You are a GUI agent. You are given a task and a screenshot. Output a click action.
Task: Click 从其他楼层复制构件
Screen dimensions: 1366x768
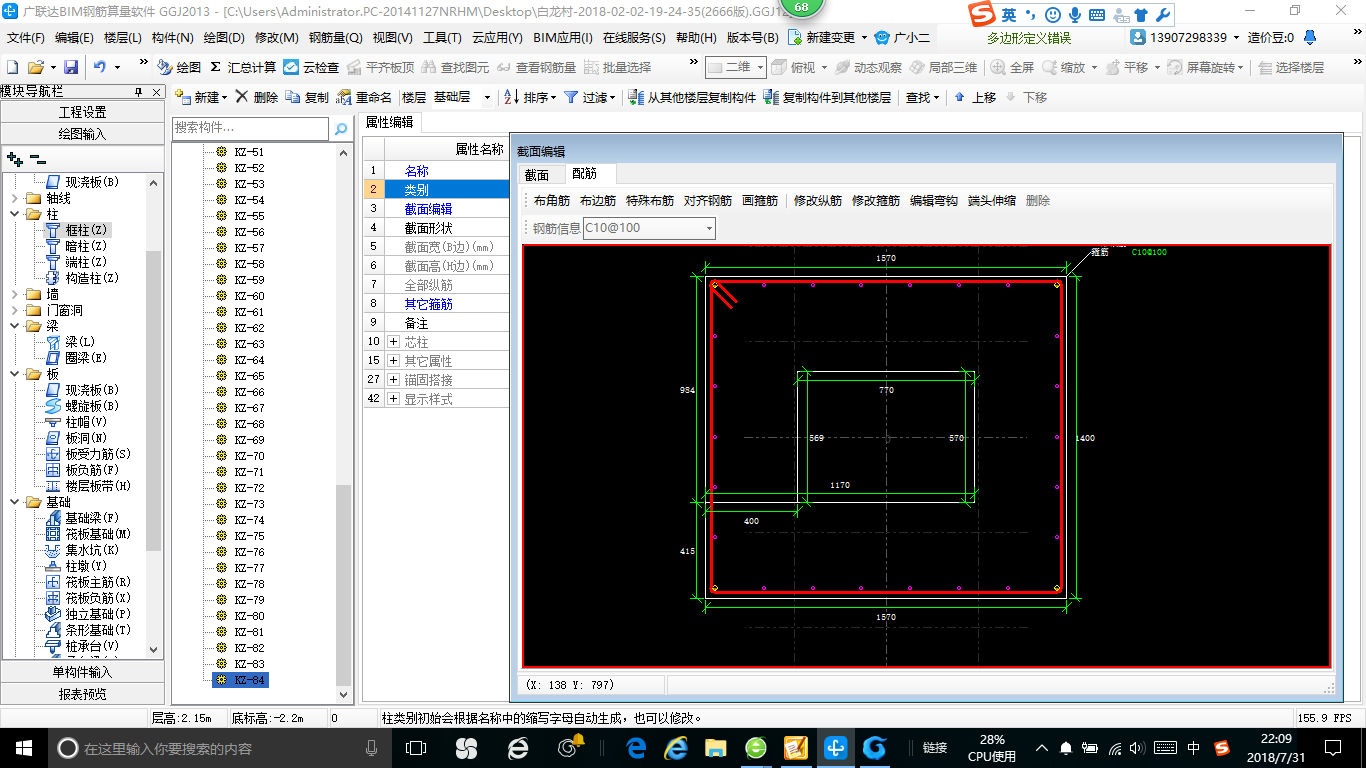(692, 97)
